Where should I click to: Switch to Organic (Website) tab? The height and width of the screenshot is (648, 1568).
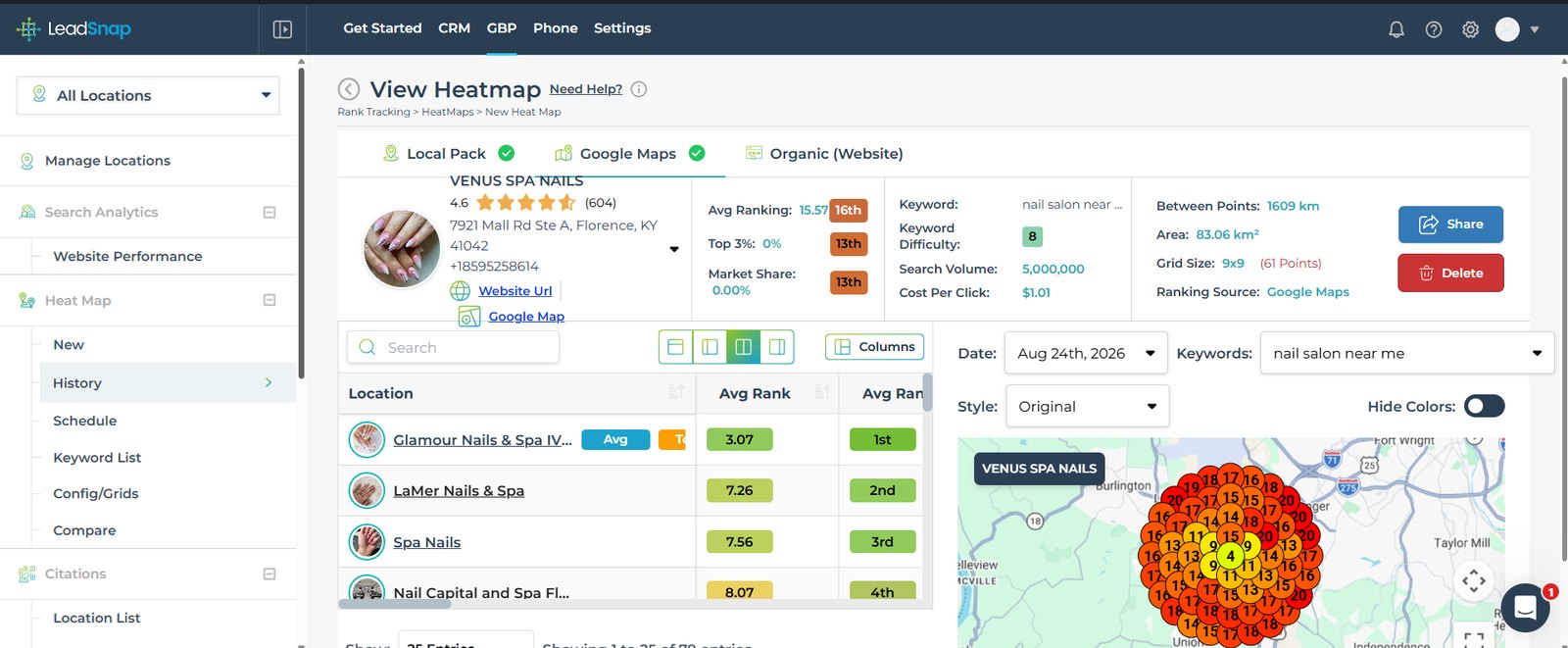pos(824,153)
